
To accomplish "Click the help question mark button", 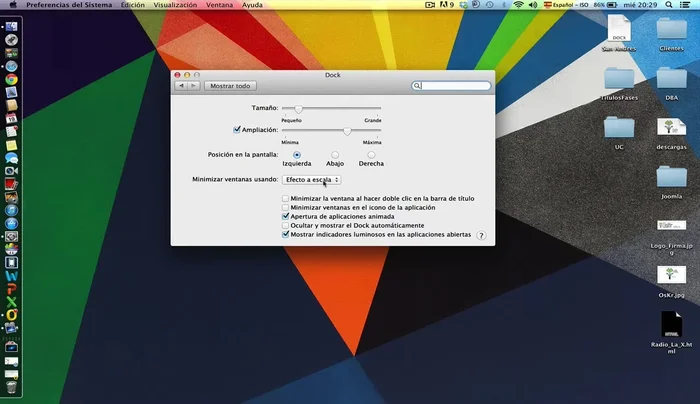I will pyautogui.click(x=481, y=236).
